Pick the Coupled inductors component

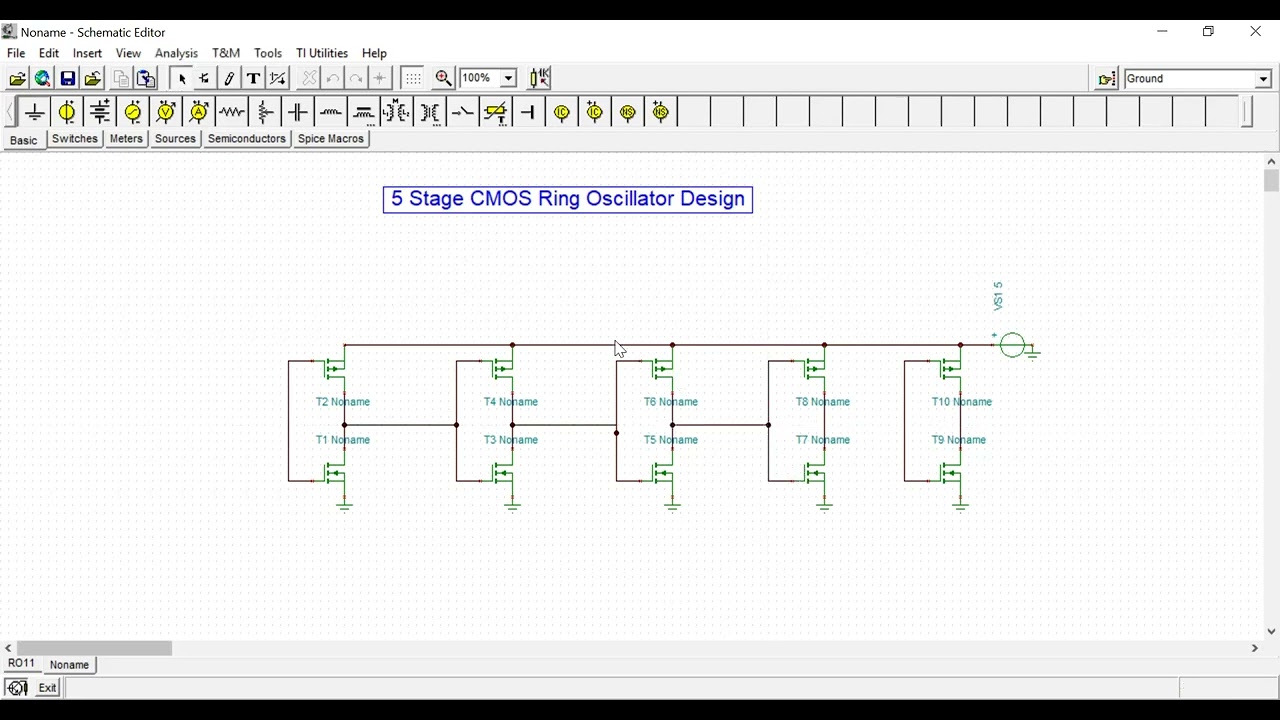(x=364, y=112)
